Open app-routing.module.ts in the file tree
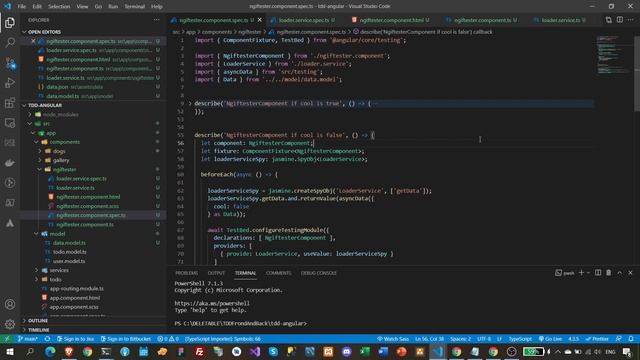Viewport: 640px width, 360px height. click(x=76, y=289)
